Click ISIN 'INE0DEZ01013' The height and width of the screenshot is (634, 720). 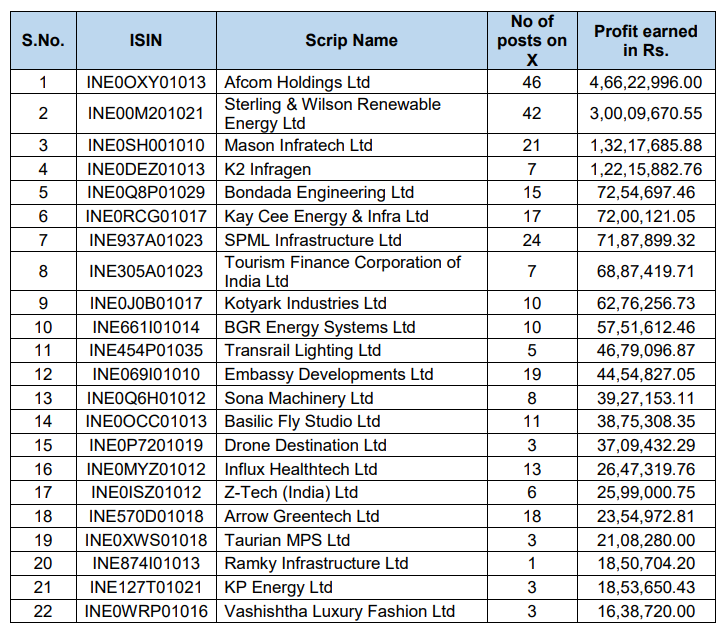click(x=146, y=169)
